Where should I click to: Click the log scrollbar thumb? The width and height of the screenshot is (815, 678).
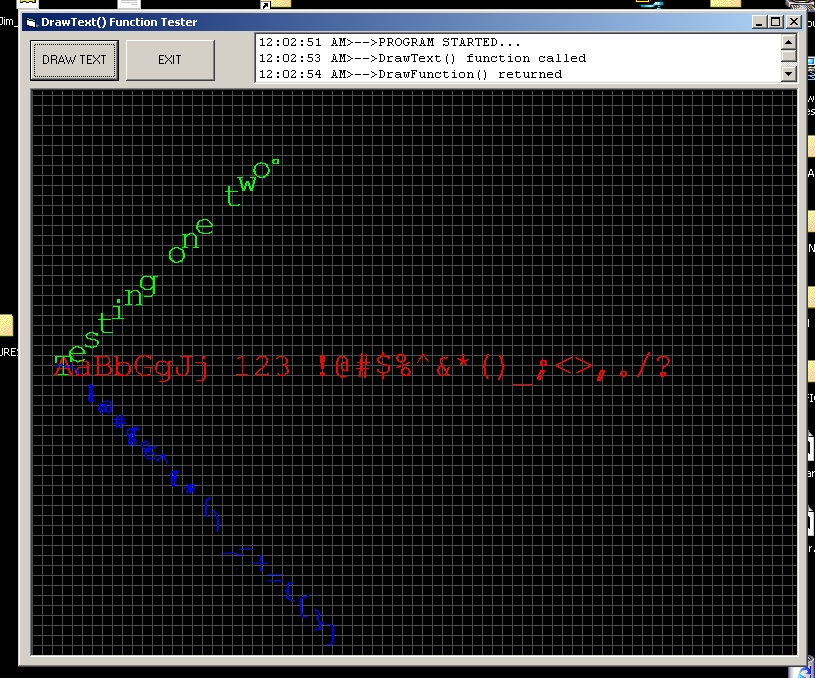pyautogui.click(x=788, y=56)
